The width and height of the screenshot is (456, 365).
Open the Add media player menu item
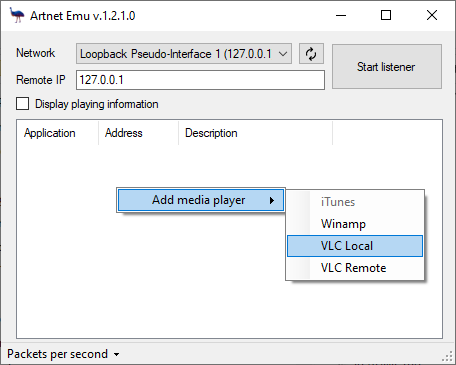(201, 200)
